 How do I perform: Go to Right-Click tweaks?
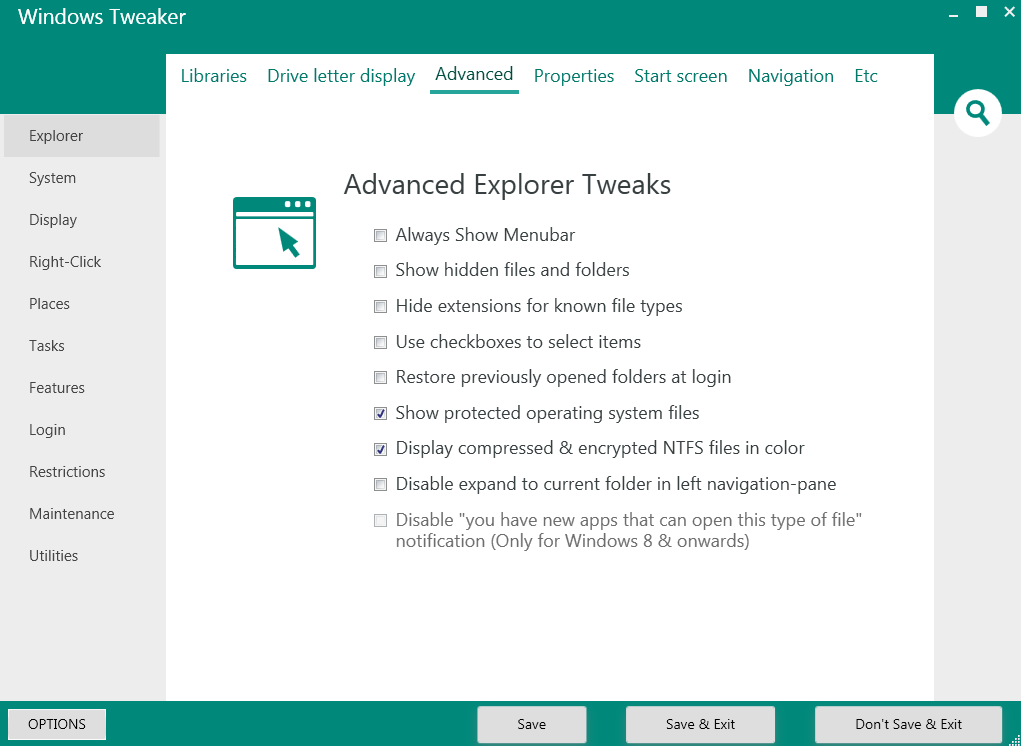point(81,262)
